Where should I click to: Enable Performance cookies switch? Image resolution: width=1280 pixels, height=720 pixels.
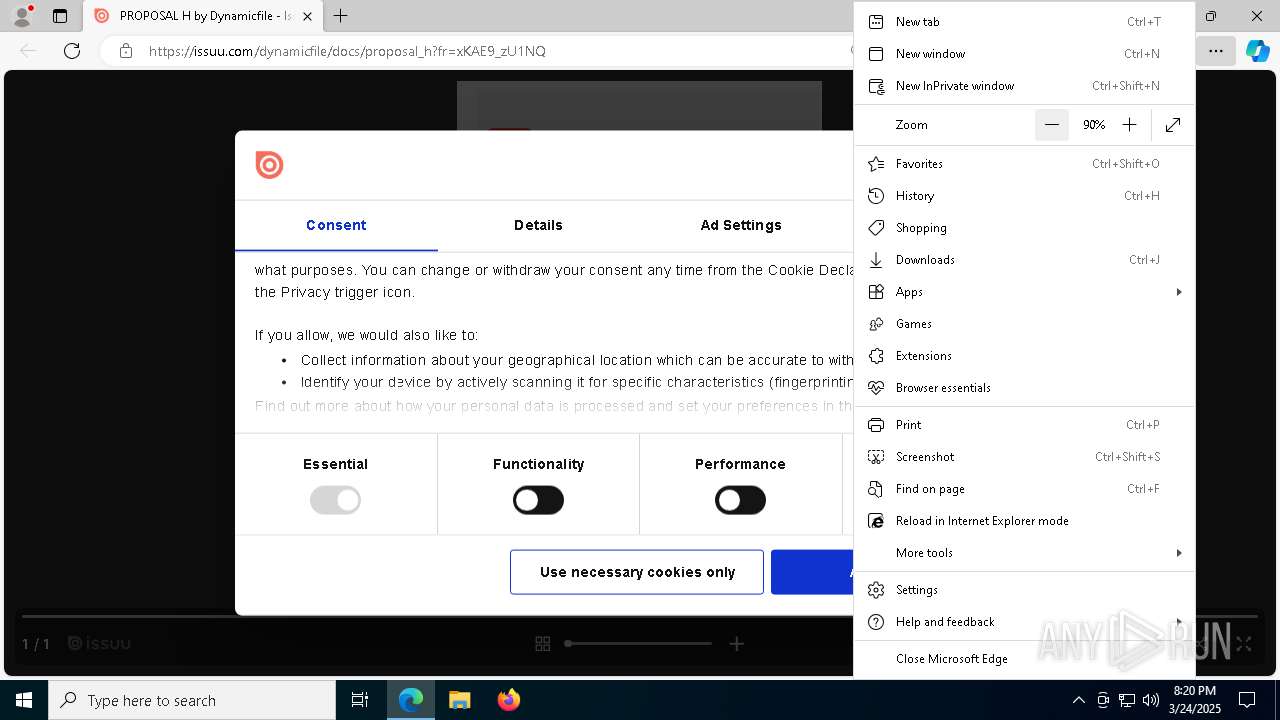(740, 500)
